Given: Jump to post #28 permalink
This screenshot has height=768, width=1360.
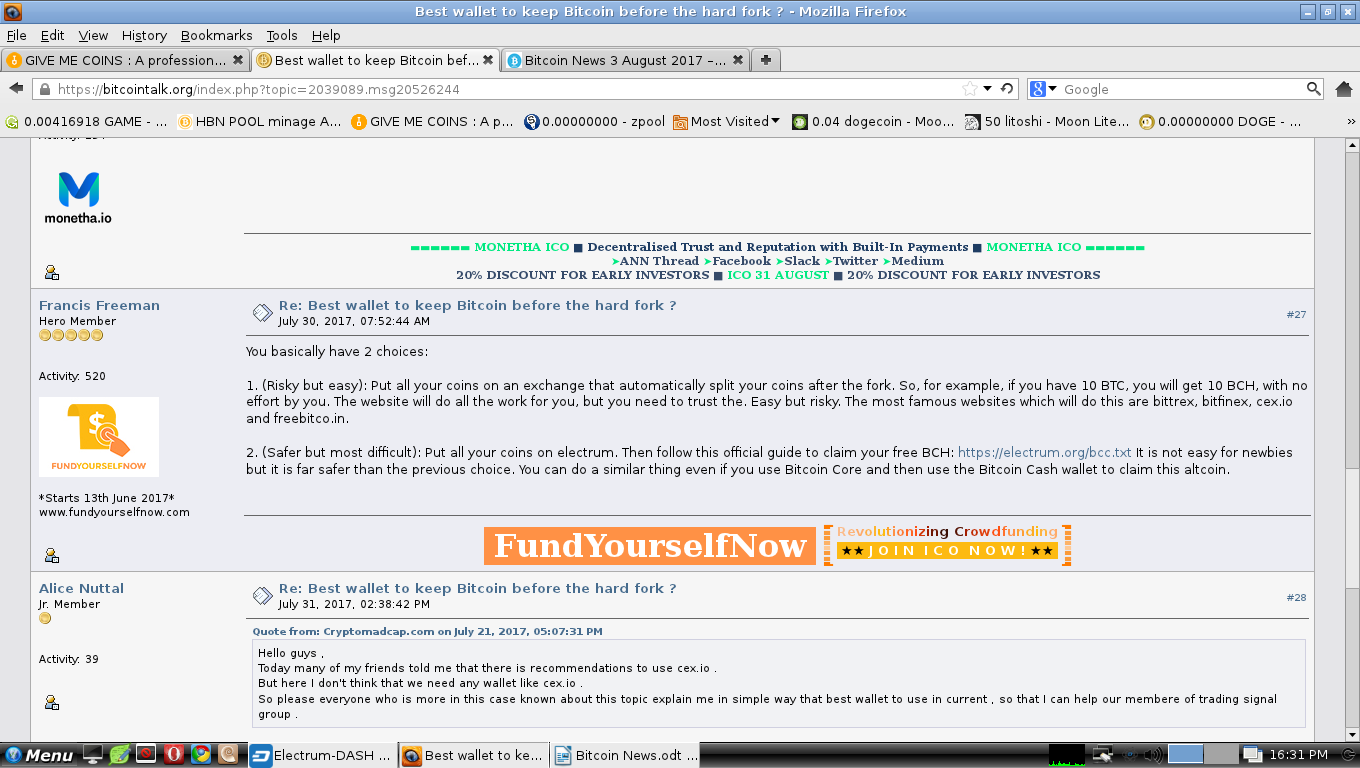Looking at the screenshot, I should (1296, 597).
